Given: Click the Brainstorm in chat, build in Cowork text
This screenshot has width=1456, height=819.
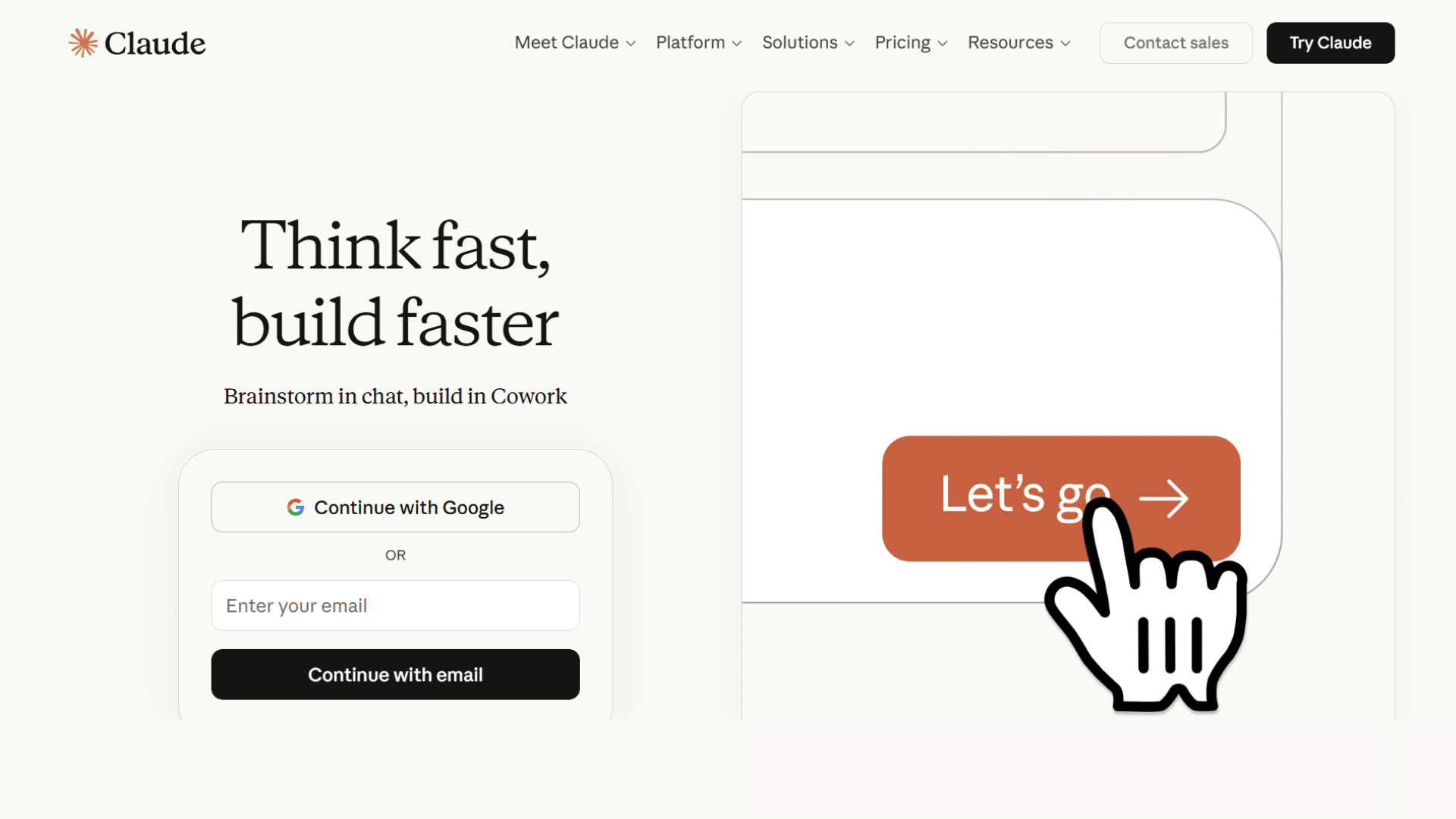Looking at the screenshot, I should click(395, 396).
